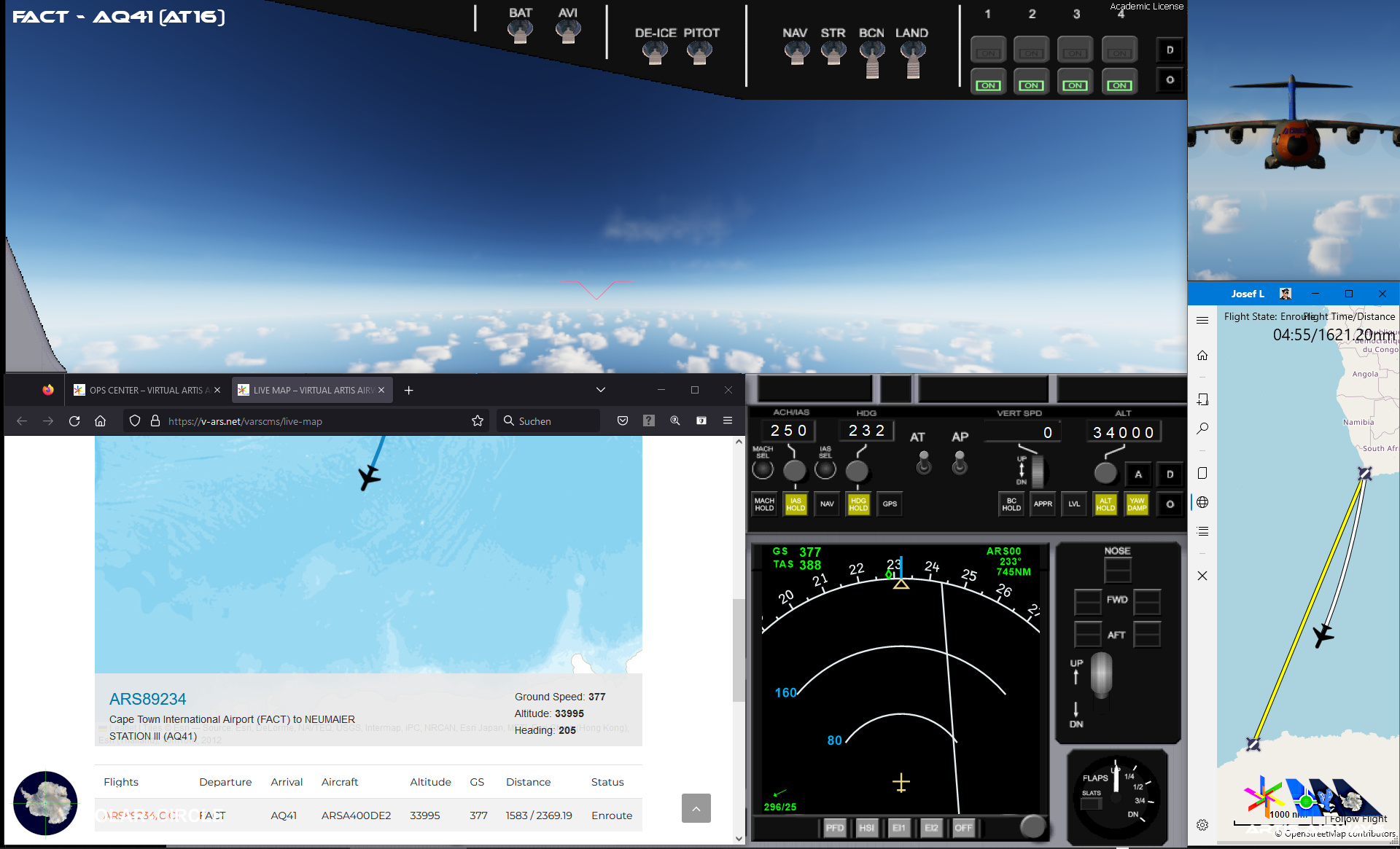
Task: Go back in Firefox history
Action: click(22, 420)
